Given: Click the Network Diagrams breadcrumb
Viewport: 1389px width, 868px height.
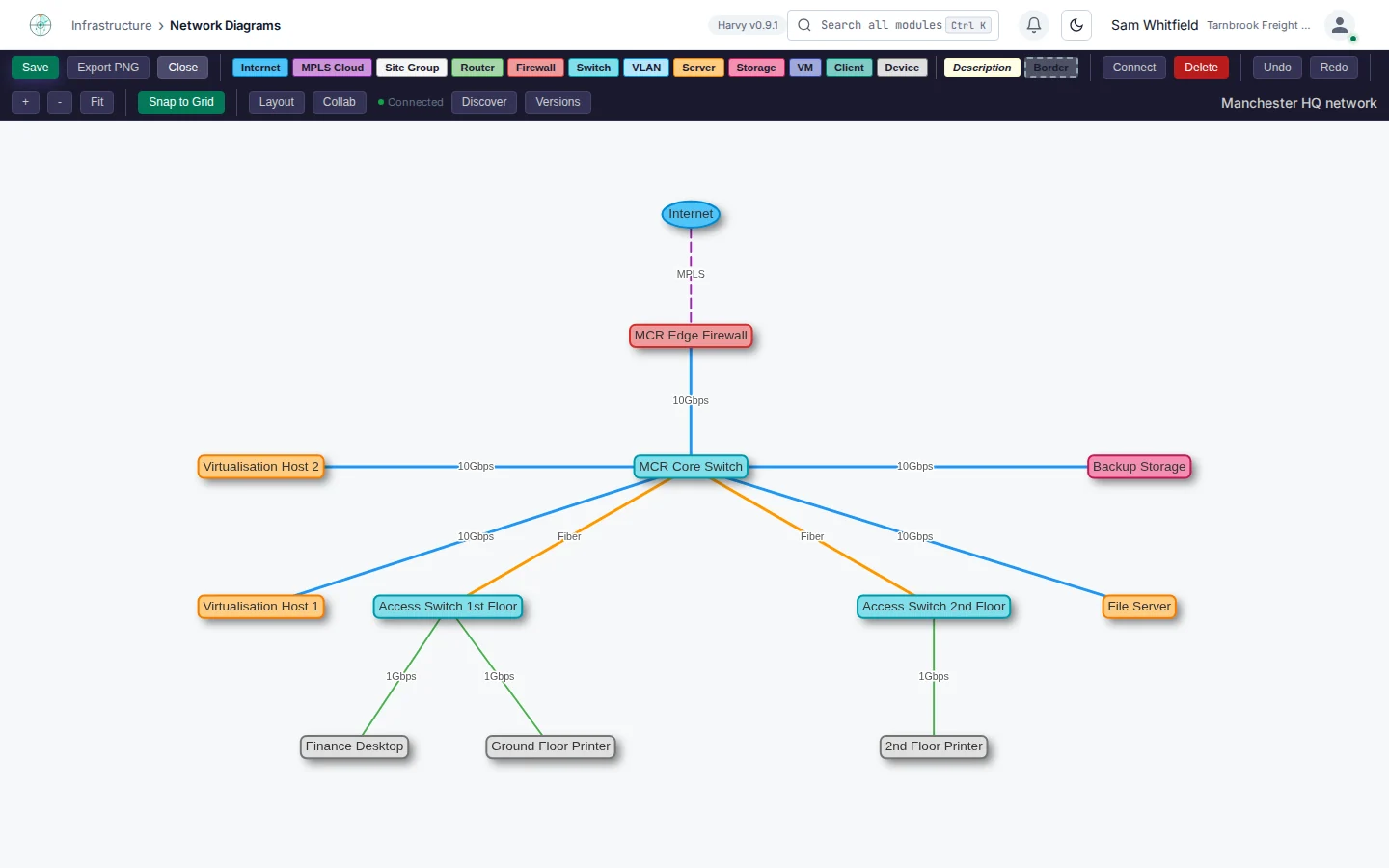Looking at the screenshot, I should click(x=225, y=25).
